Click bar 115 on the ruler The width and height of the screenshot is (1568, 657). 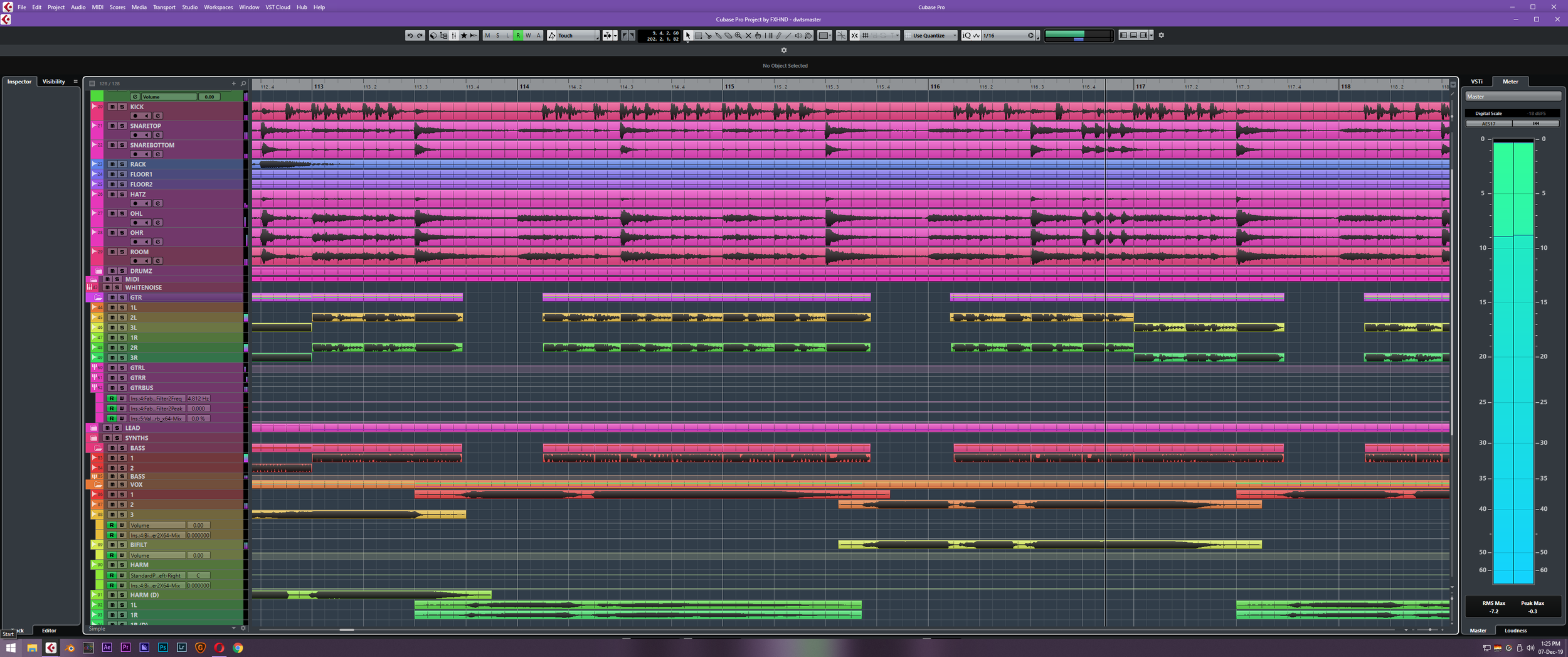pos(729,87)
